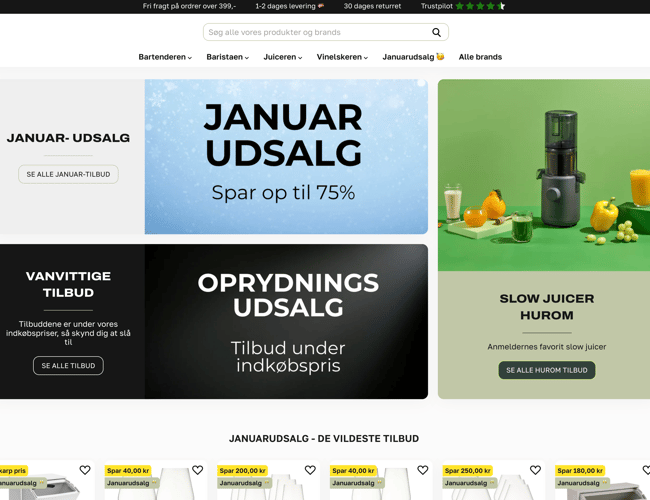
Task: Open the Trustpilot star rating
Action: pyautogui.click(x=480, y=6)
